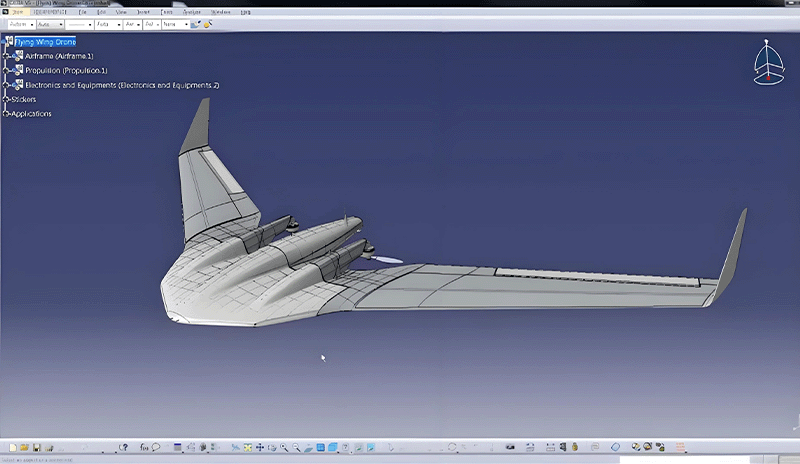Click the Zoom In magnifier
The image size is (800, 464).
coord(284,448)
